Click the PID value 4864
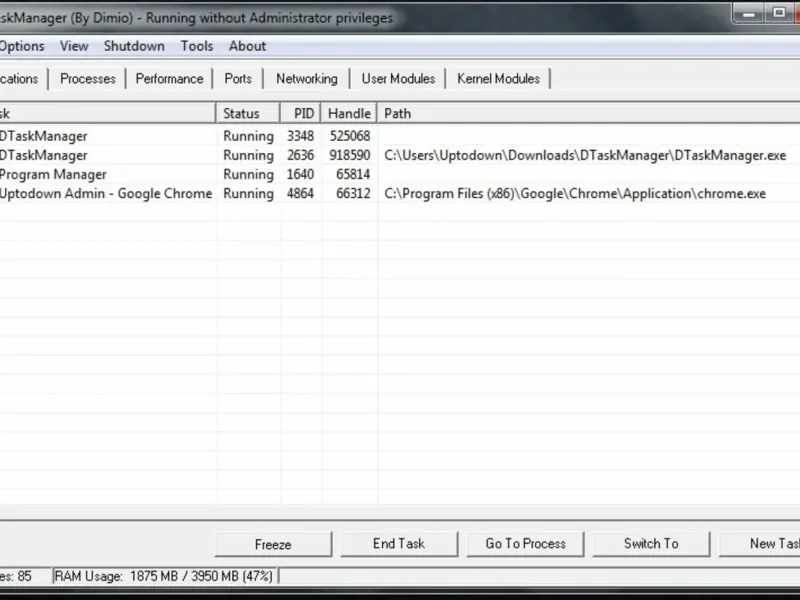Image resolution: width=800 pixels, height=600 pixels. tap(300, 193)
